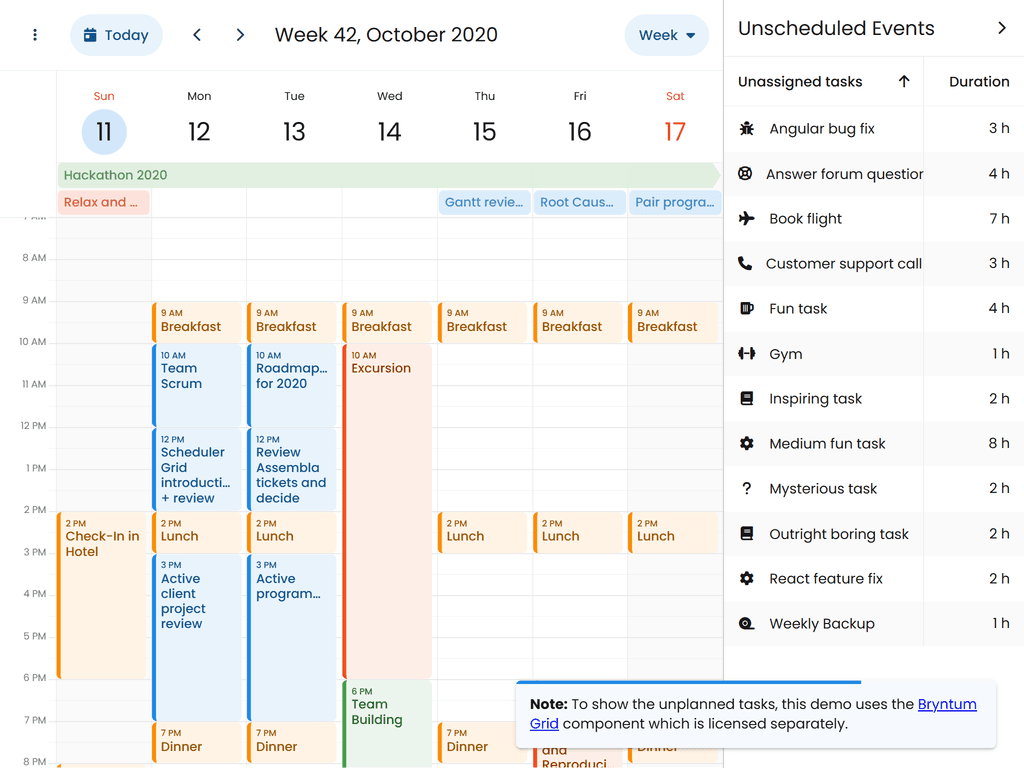This screenshot has height=768, width=1024.
Task: Sort by the Unassigned tasks column header
Action: 800,82
